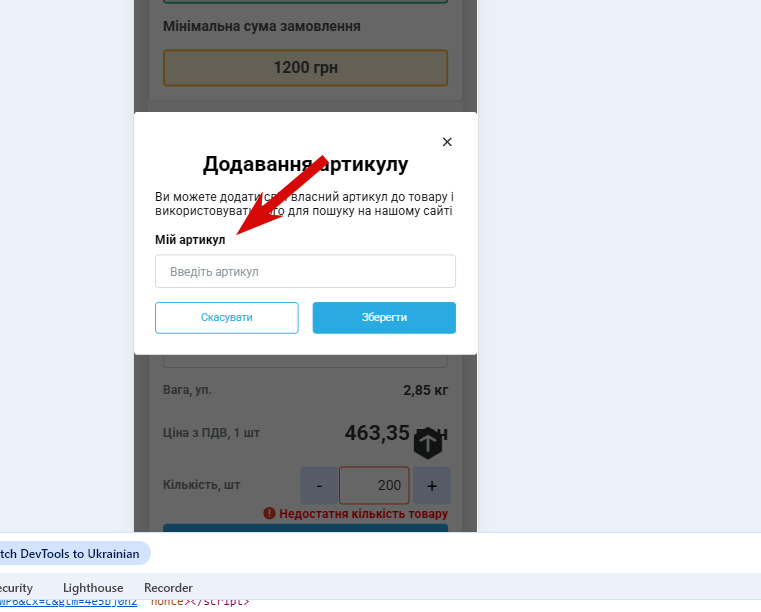761x612 pixels.
Task: Click the red error icon near Недостатня кількість
Action: pos(269,513)
